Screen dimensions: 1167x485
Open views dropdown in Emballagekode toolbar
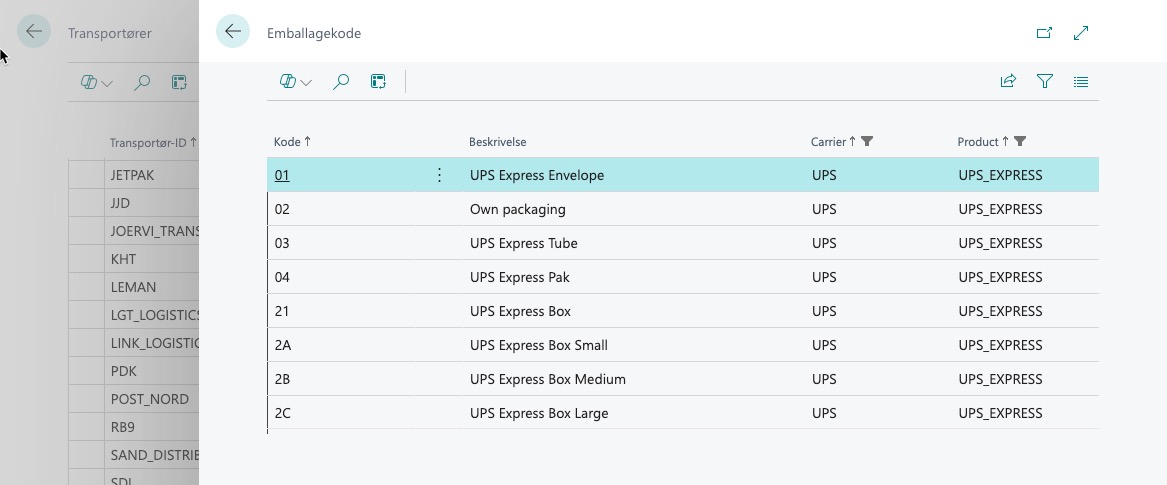tap(296, 82)
